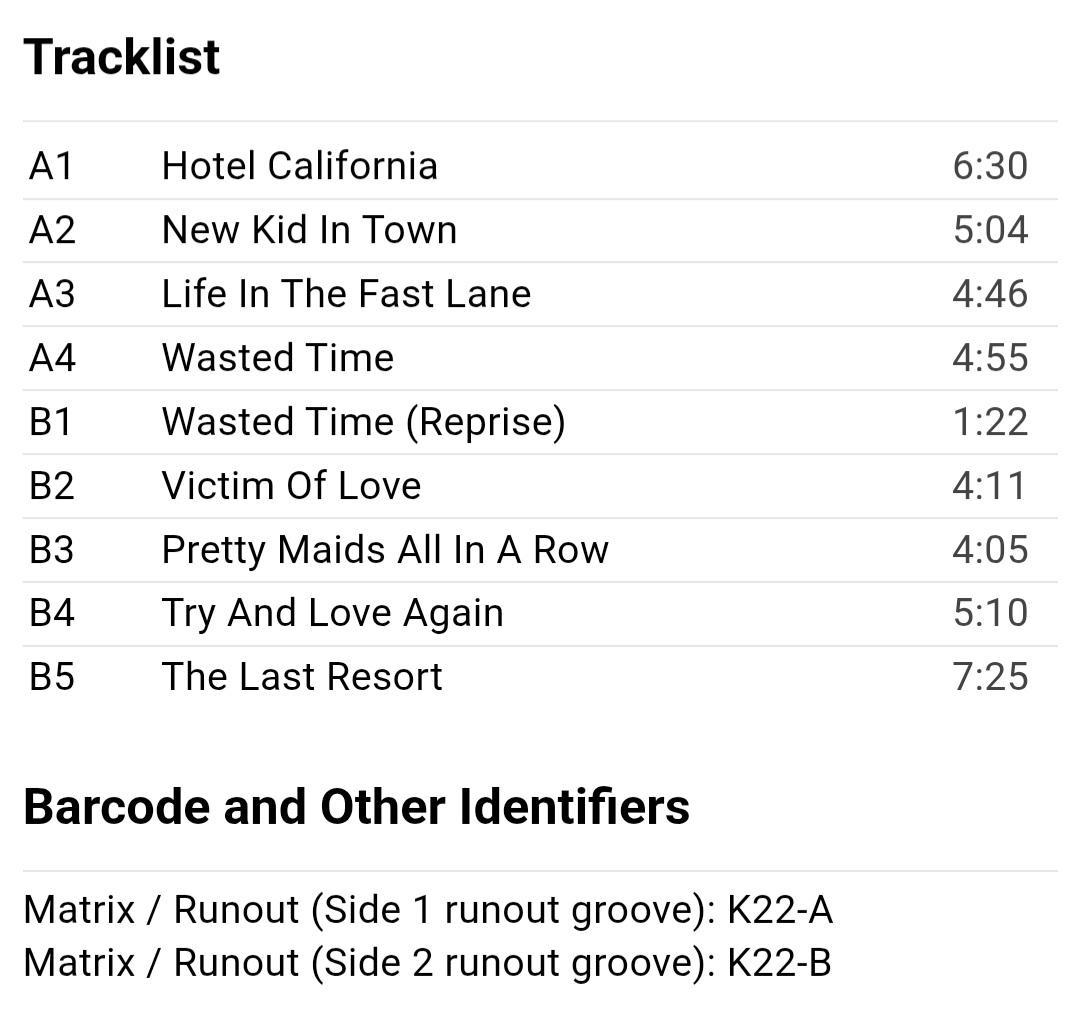Click "Pretty Maids All In A Row" title
The image size is (1080, 1012).
click(x=385, y=550)
